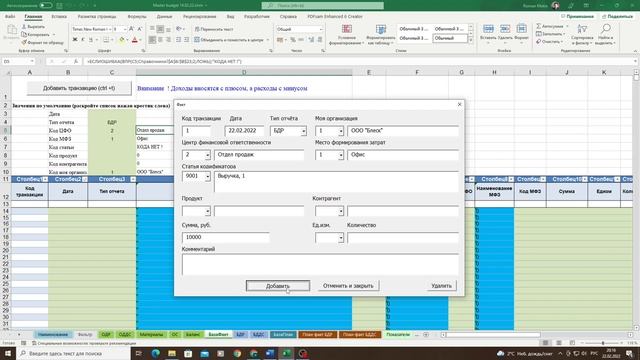This screenshot has width=640, height=360.
Task: Click the Сумма, руб. field containing 10000
Action: [225, 237]
